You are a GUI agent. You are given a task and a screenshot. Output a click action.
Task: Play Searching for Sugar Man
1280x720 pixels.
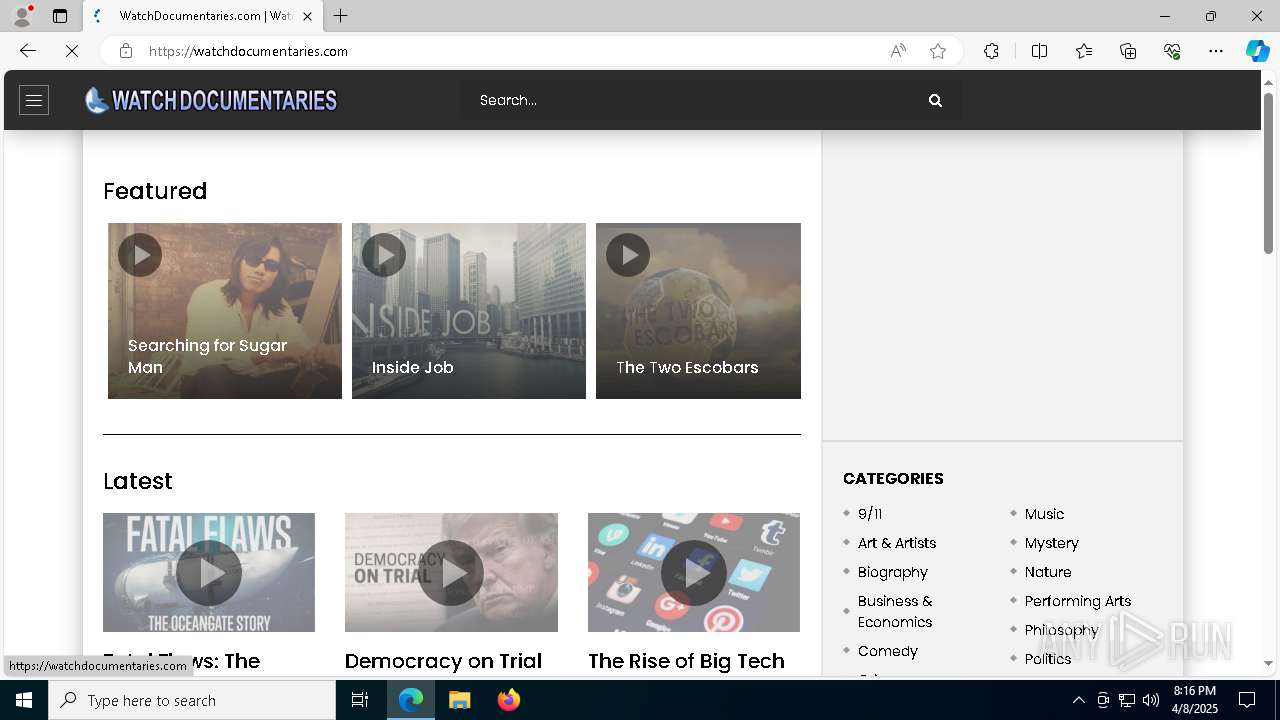(x=140, y=255)
